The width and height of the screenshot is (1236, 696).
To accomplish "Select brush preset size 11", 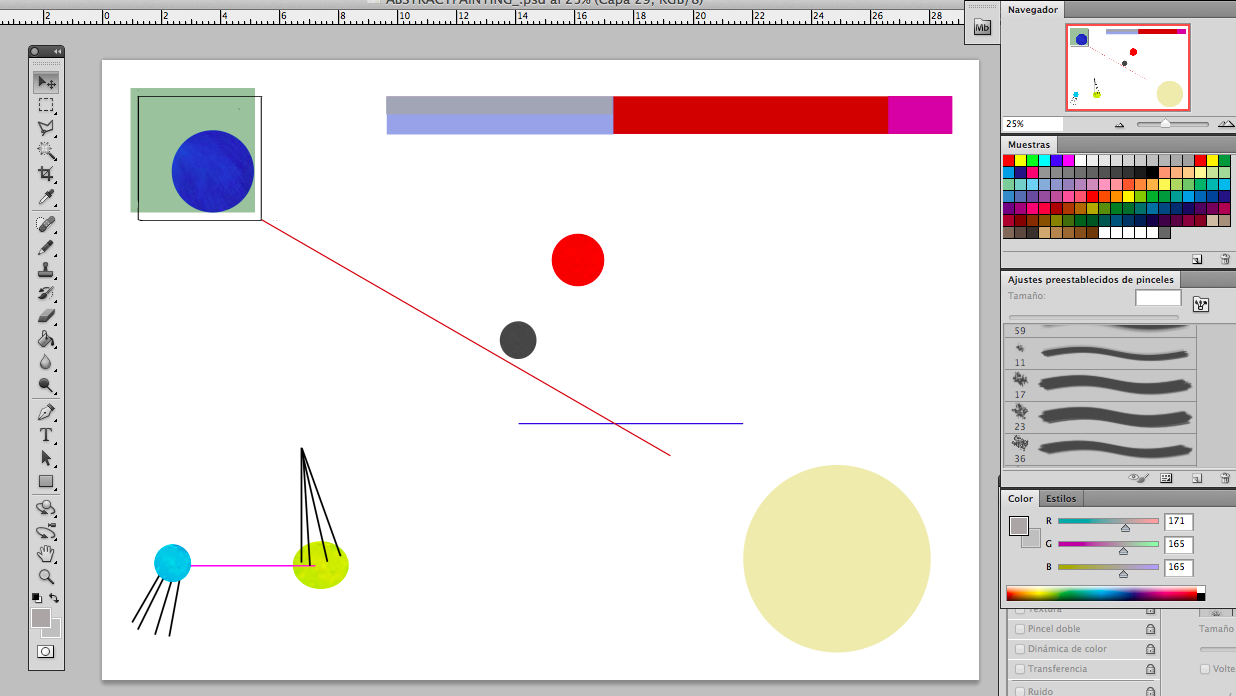I will tap(1100, 353).
